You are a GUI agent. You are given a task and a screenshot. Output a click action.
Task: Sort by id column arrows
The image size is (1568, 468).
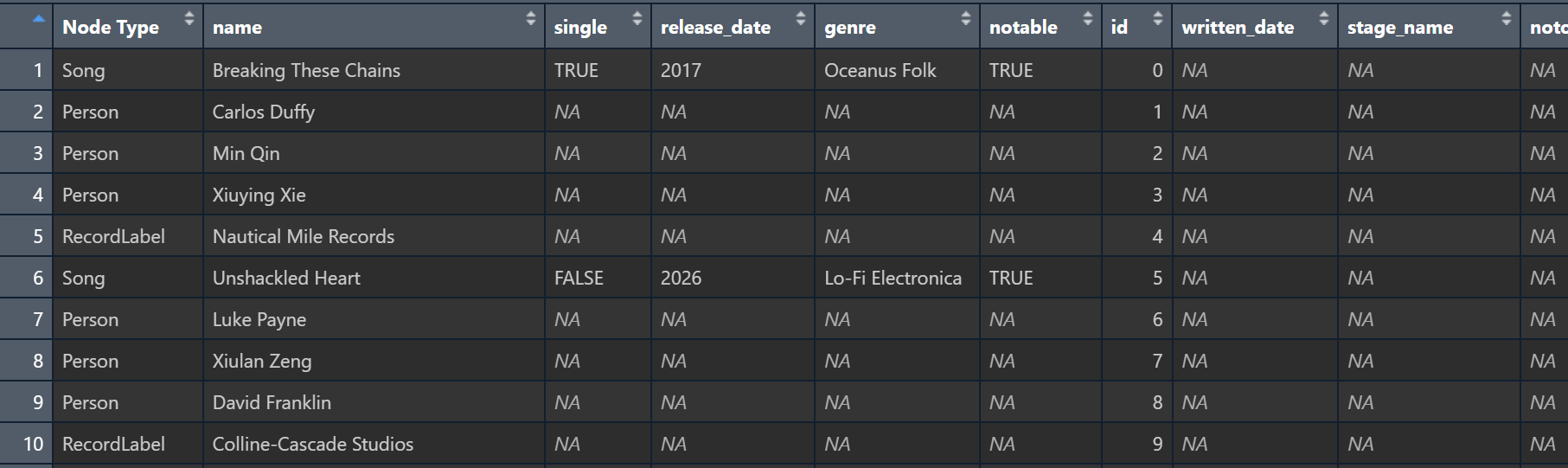coord(1158,18)
